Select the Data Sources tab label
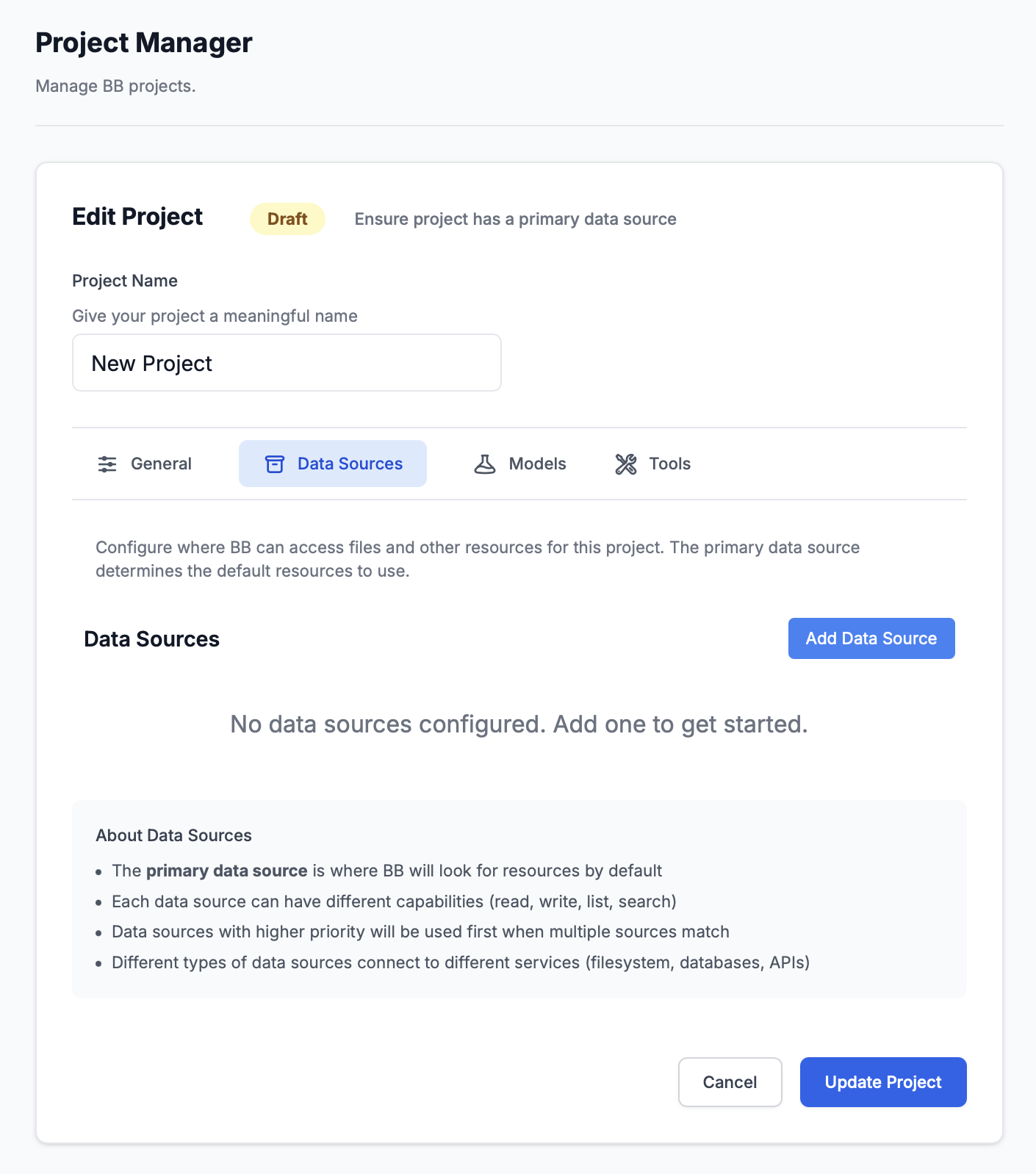Image resolution: width=1036 pixels, height=1174 pixels. click(350, 464)
